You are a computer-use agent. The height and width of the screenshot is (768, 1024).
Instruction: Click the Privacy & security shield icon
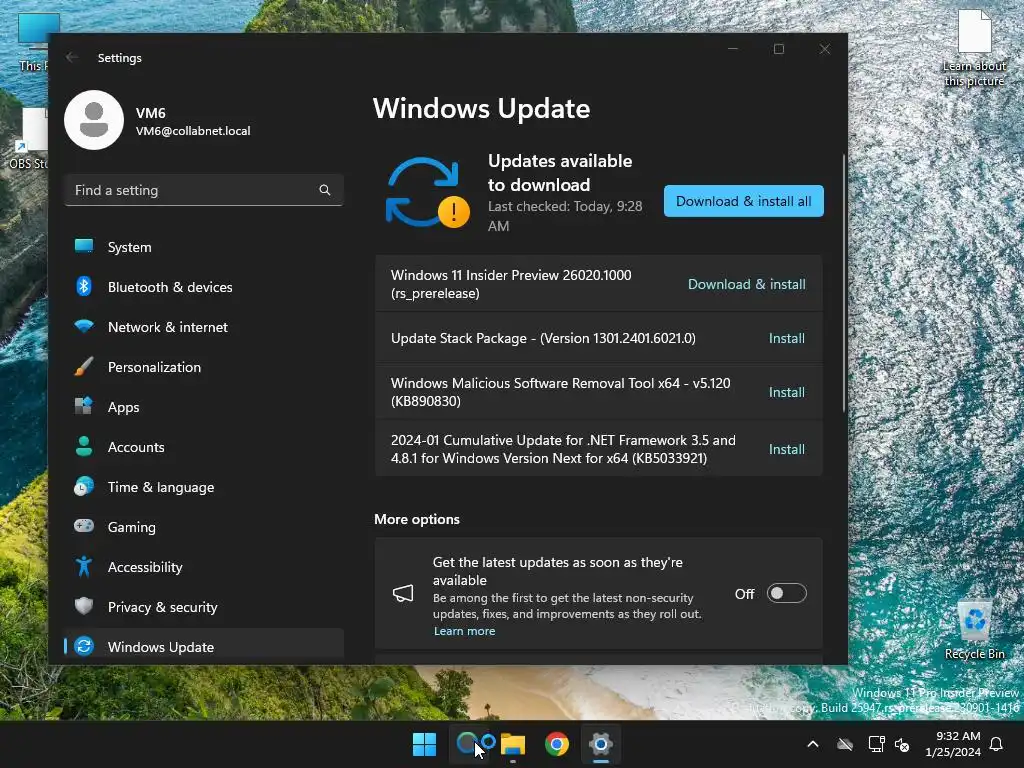(84, 606)
